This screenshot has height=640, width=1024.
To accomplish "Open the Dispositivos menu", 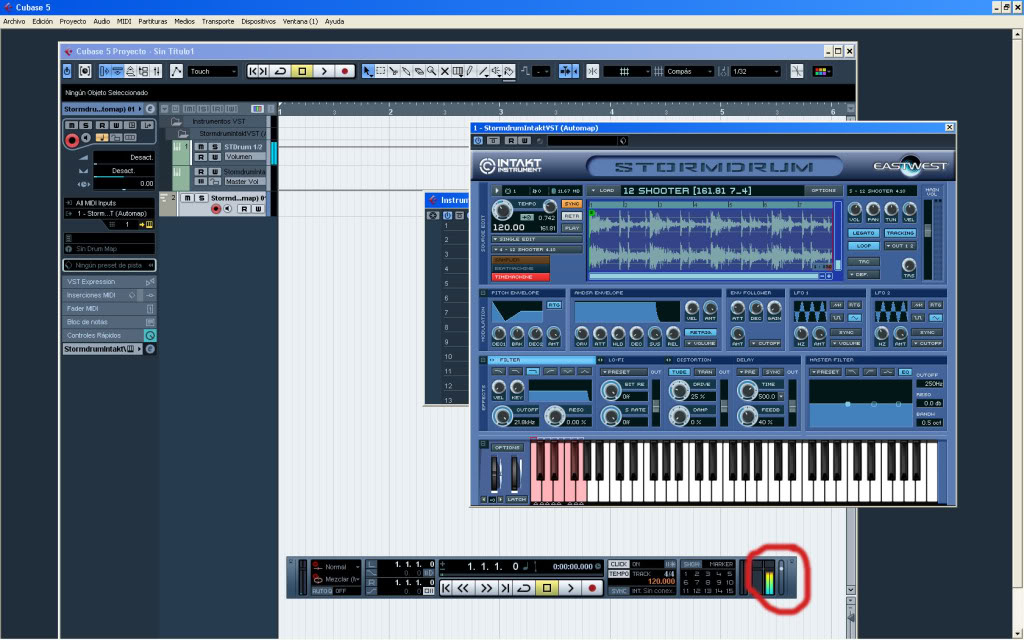I will point(258,21).
